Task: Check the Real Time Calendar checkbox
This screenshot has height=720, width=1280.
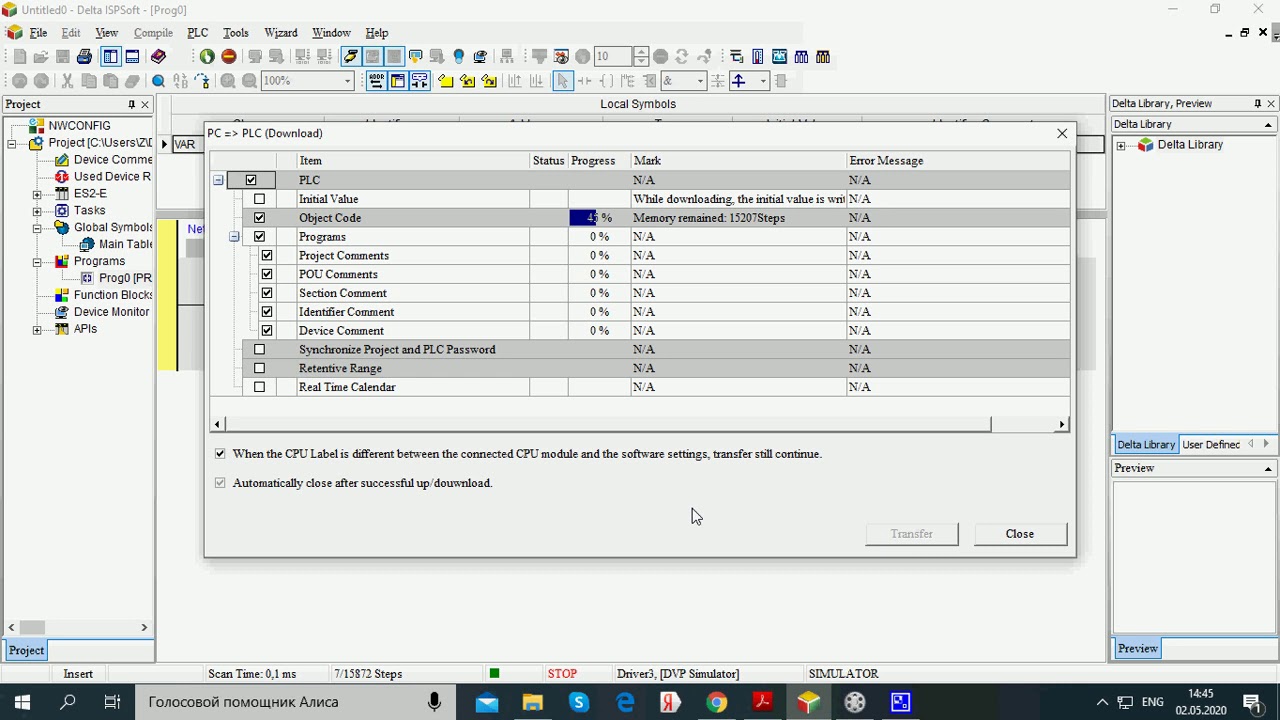Action: point(259,387)
